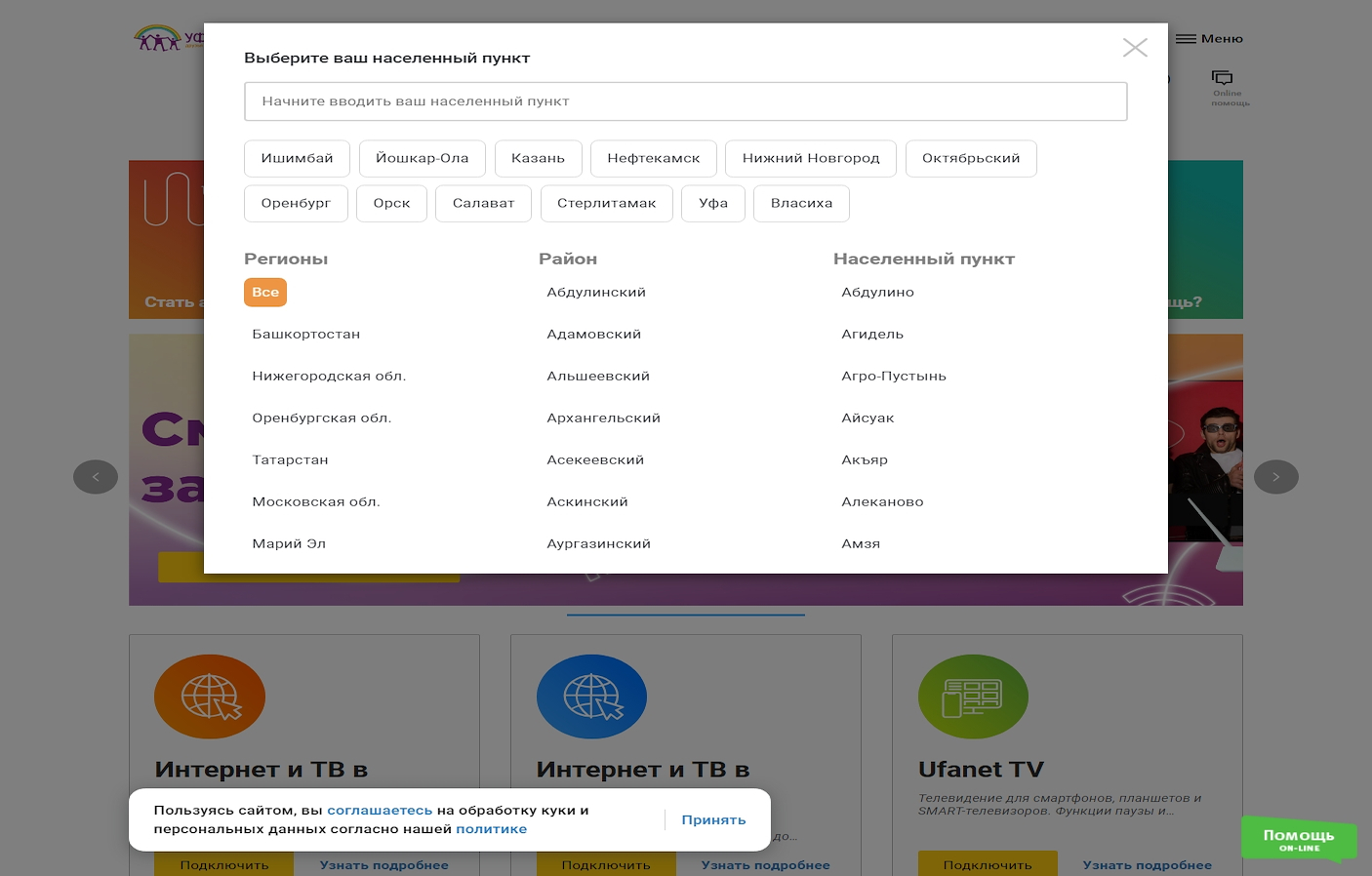Select Аургазинский district
This screenshot has height=876, width=1372.
(599, 543)
